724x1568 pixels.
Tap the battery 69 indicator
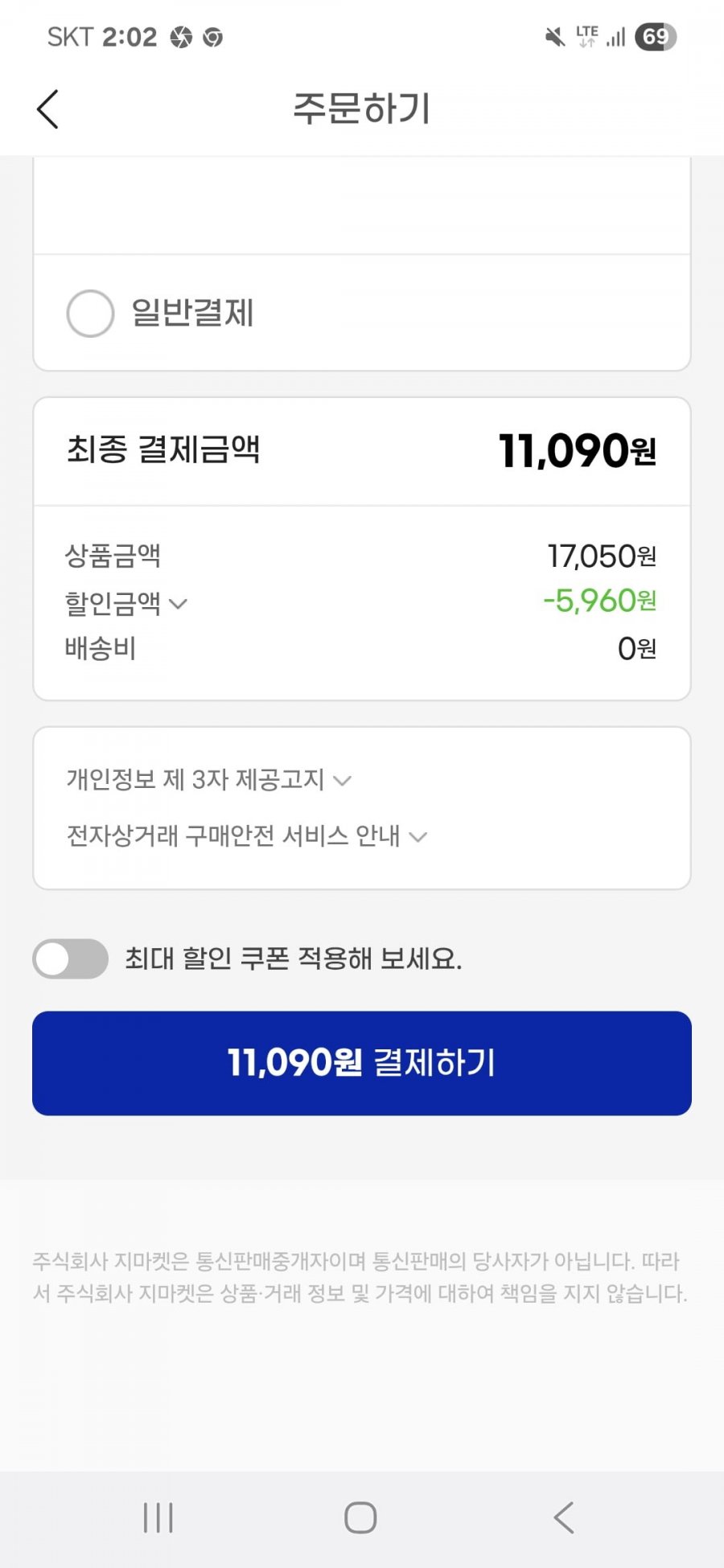[656, 36]
